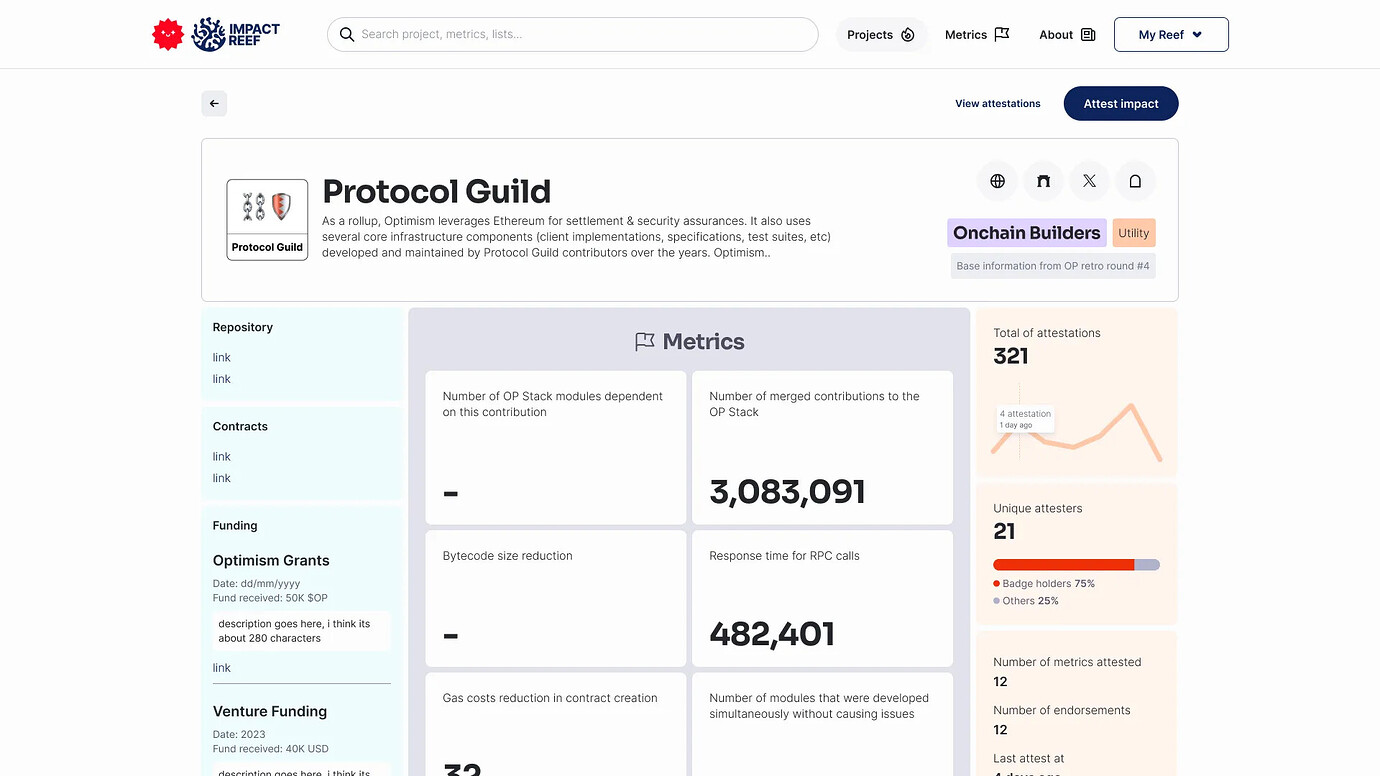Screen dimensions: 1380x776
Task: Focus the search project, metrics, lists field
Action: tap(573, 35)
